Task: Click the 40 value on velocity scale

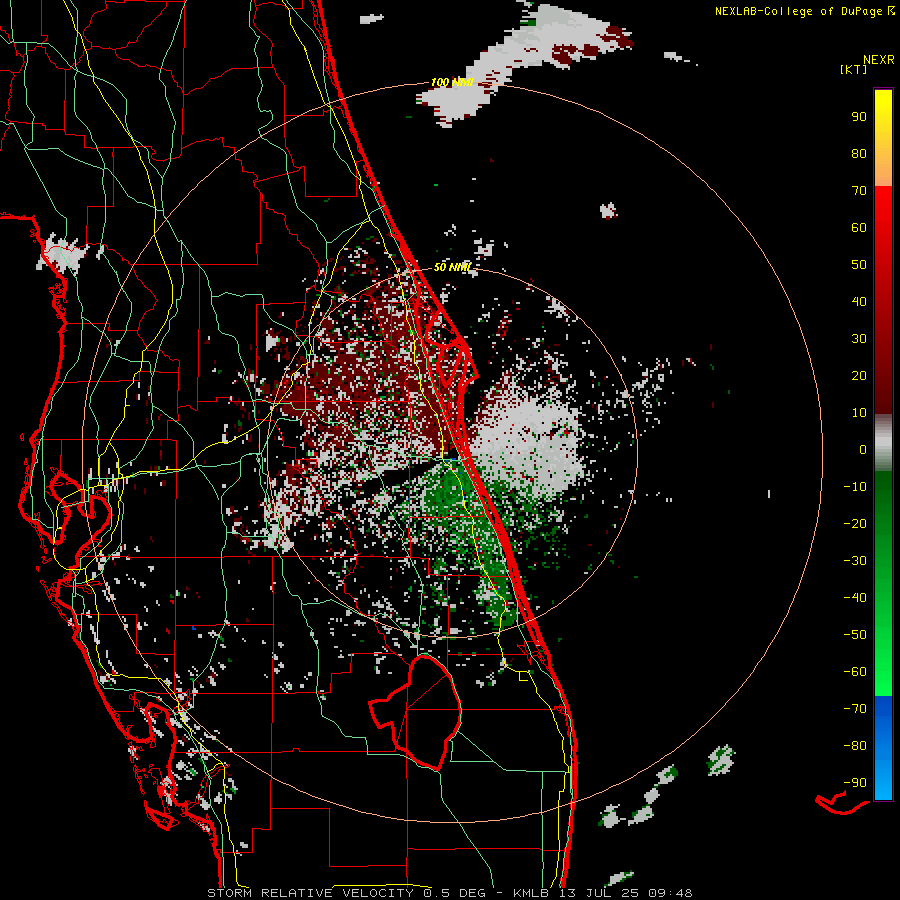Action: coord(859,302)
